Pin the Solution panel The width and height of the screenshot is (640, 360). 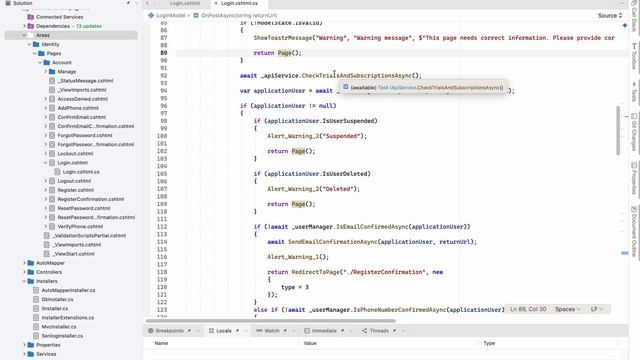pyautogui.click(x=128, y=3)
